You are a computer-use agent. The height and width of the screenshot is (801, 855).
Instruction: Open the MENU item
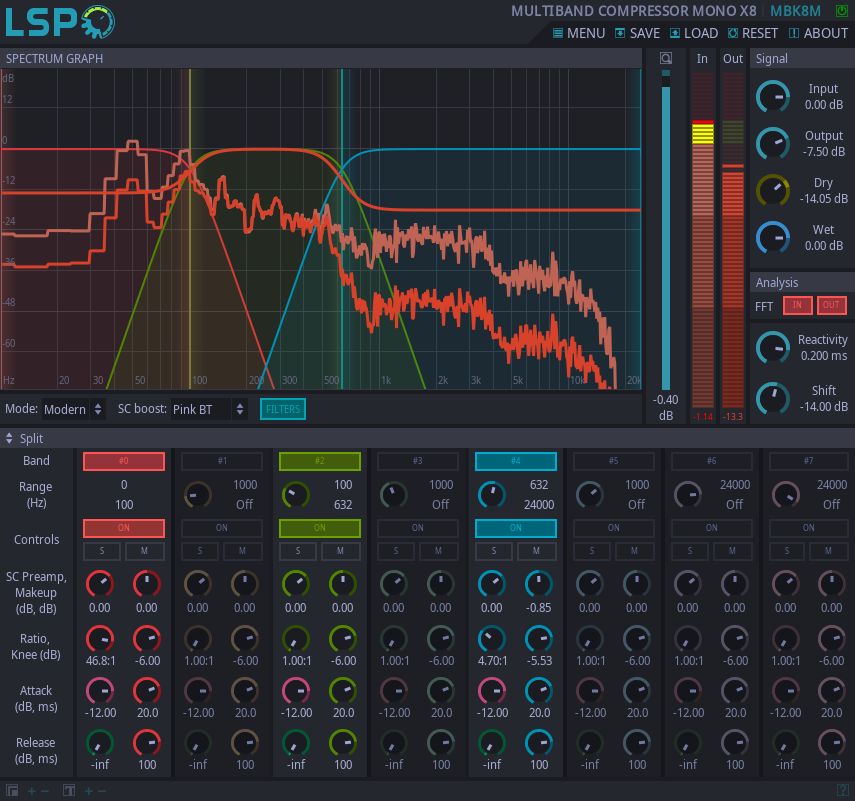tap(579, 33)
